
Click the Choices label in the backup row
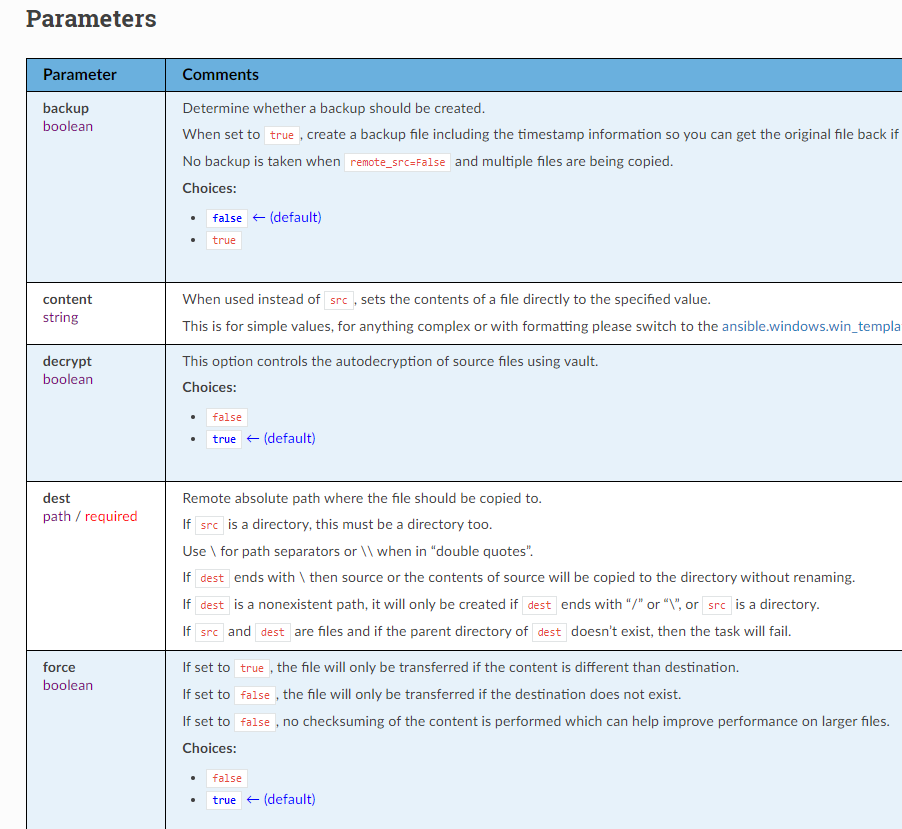pos(209,189)
